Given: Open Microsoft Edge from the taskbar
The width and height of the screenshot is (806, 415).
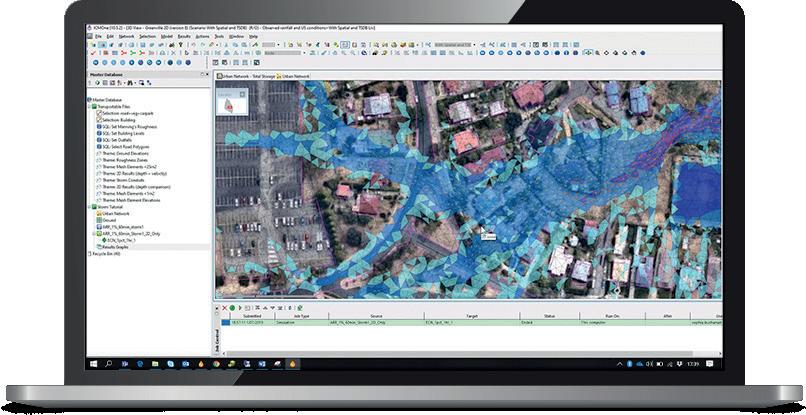Looking at the screenshot, I should [x=140, y=364].
